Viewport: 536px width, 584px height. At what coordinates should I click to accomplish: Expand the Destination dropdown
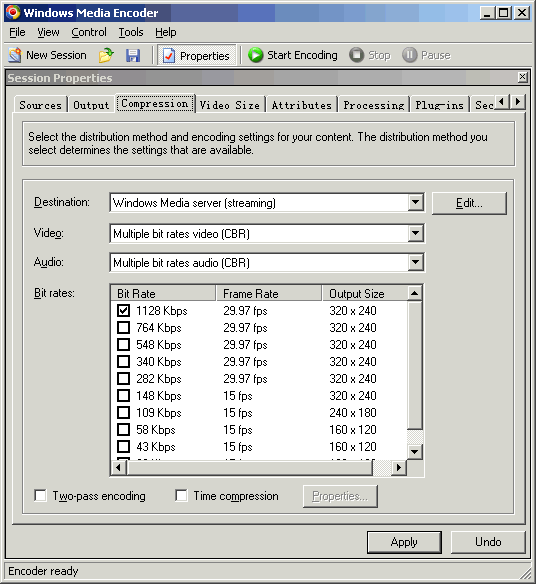(415, 203)
